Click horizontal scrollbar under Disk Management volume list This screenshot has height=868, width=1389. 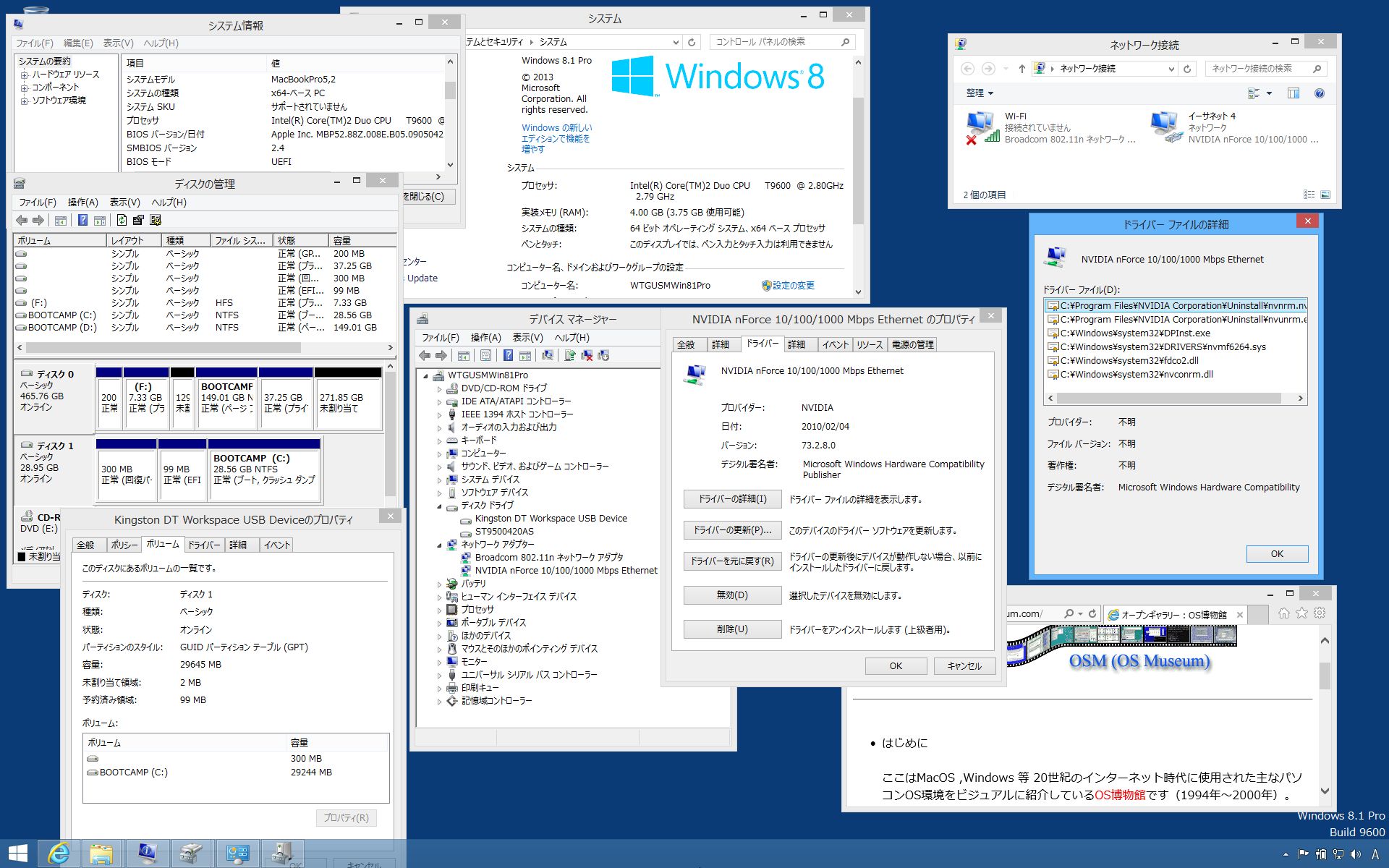(x=163, y=348)
